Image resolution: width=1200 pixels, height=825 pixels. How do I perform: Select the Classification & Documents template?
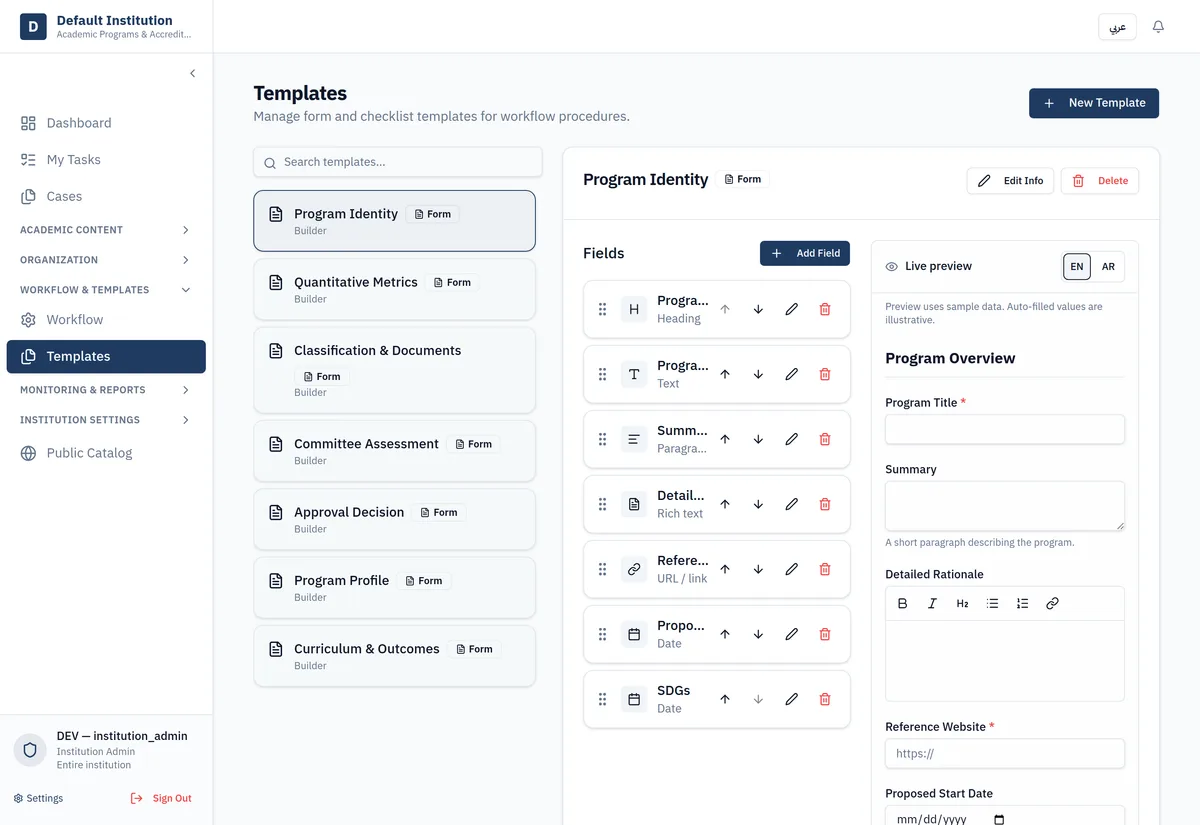(x=395, y=370)
